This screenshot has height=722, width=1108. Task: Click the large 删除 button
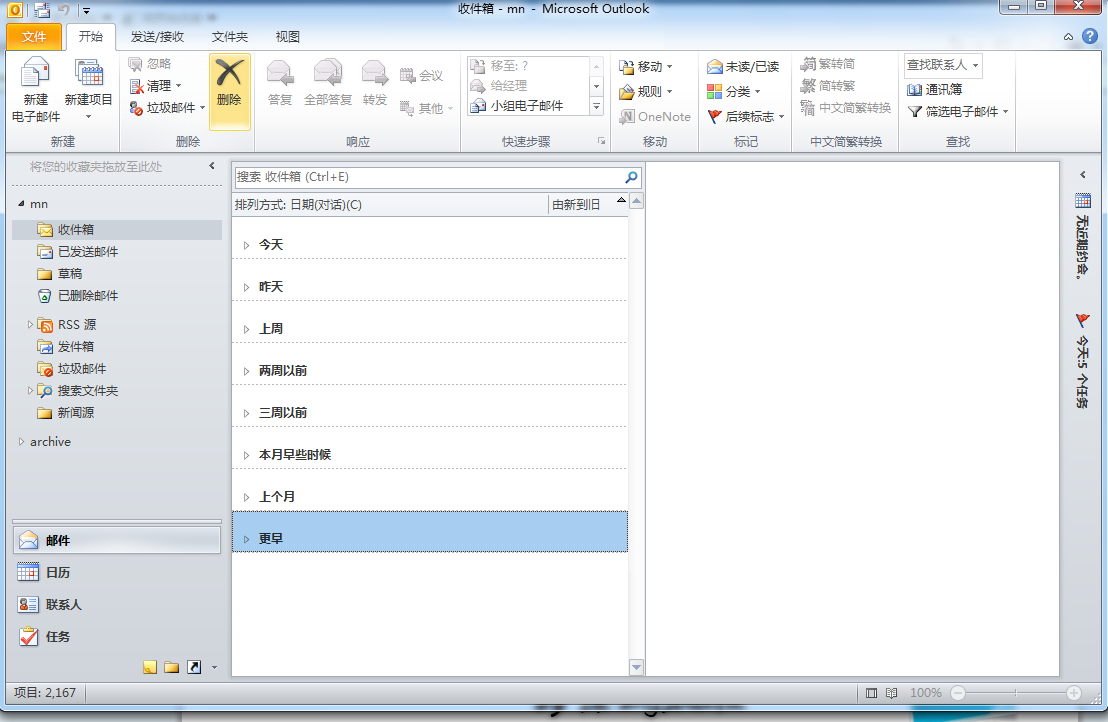pyautogui.click(x=229, y=92)
